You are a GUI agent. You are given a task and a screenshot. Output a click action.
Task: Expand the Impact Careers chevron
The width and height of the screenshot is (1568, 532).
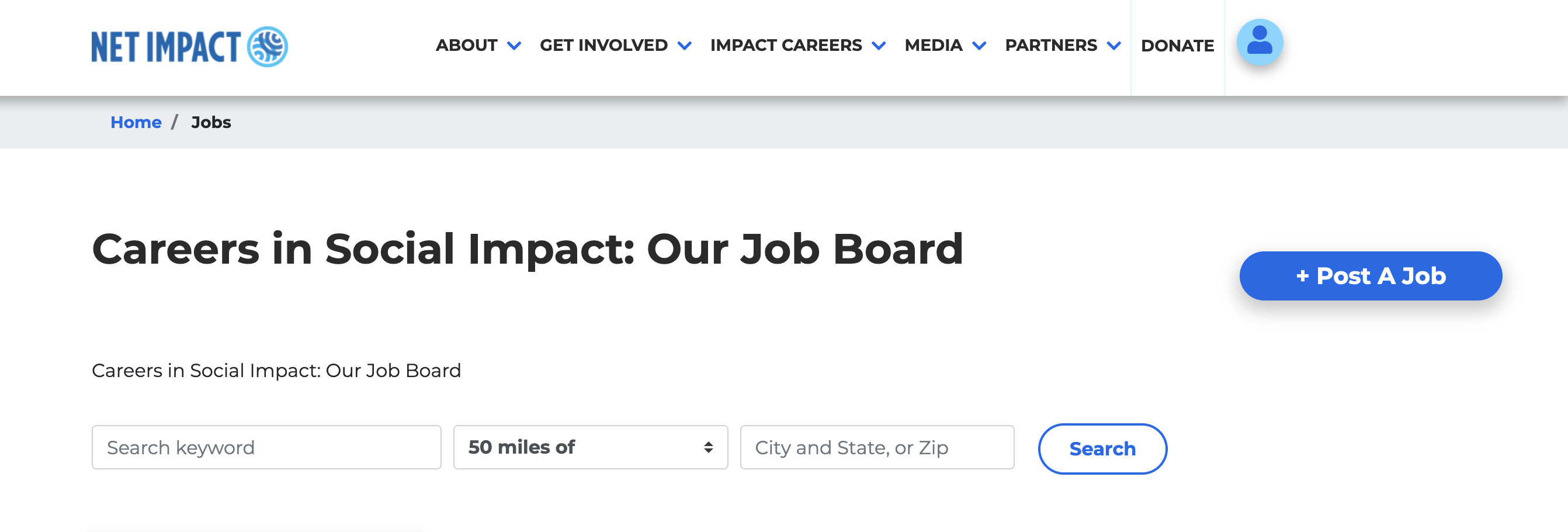[878, 46]
